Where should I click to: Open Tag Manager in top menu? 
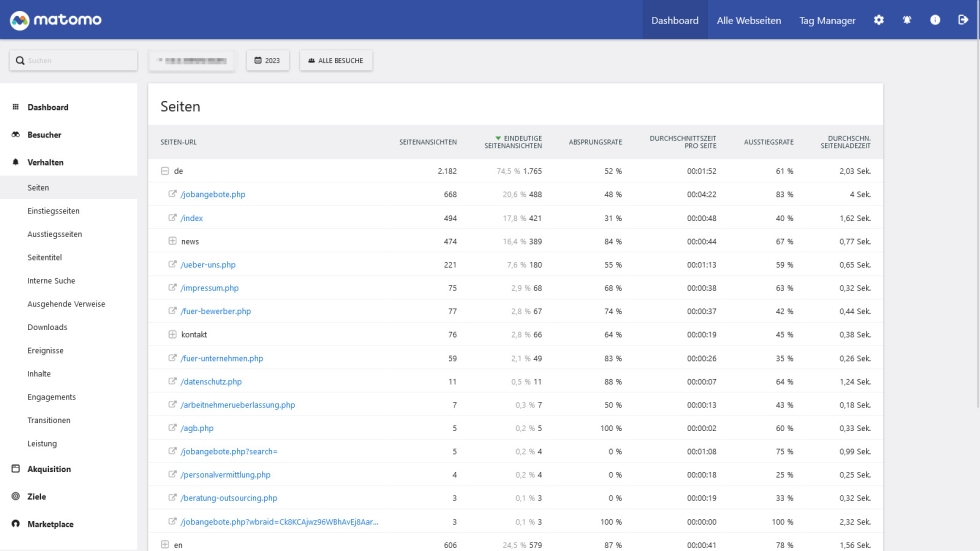(827, 20)
